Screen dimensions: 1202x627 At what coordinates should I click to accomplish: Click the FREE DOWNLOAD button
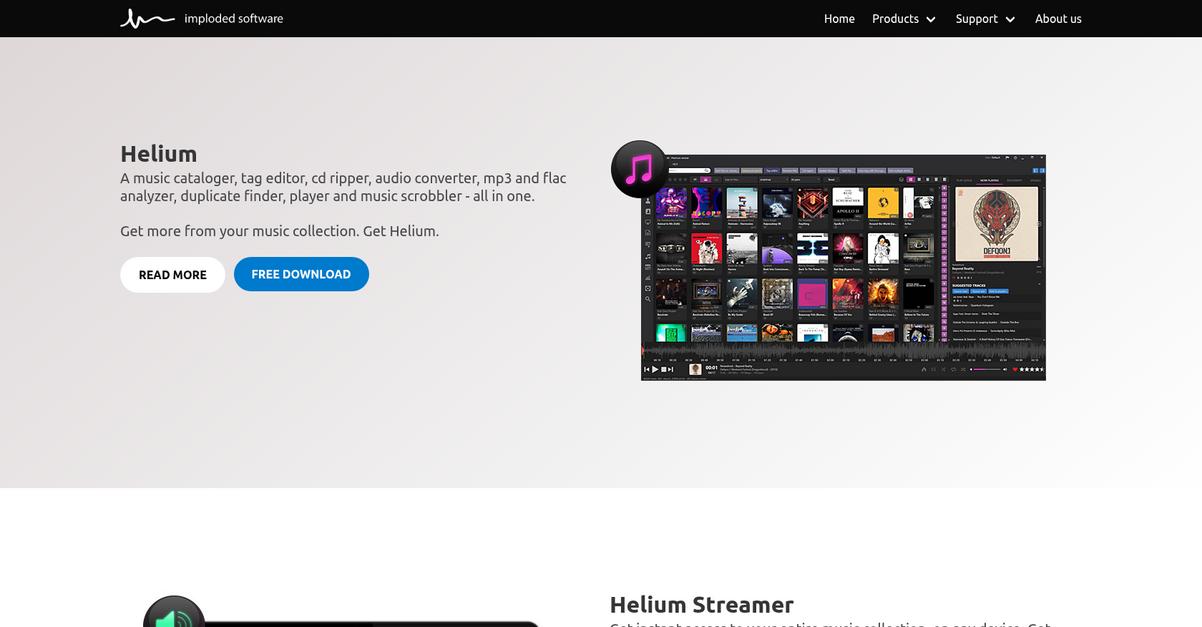click(x=301, y=274)
